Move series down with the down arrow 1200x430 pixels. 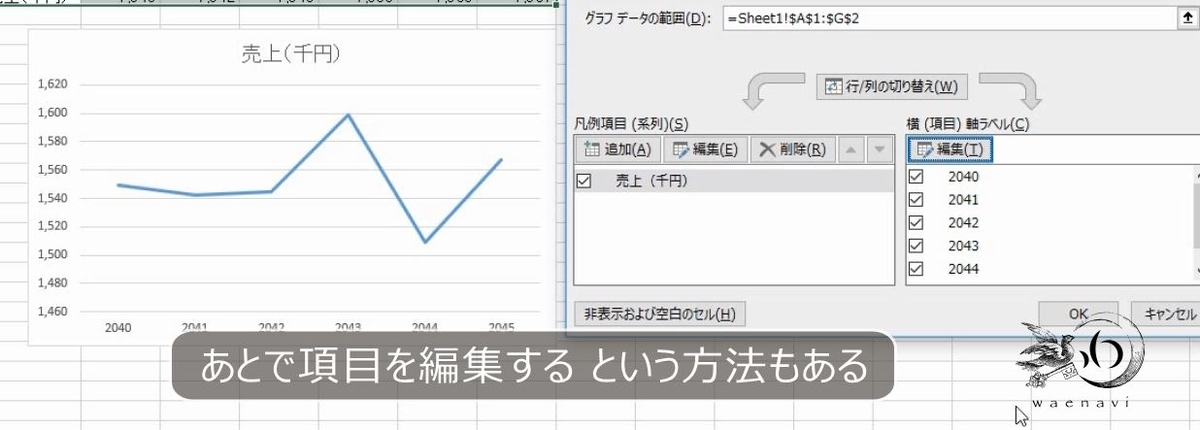[878, 150]
